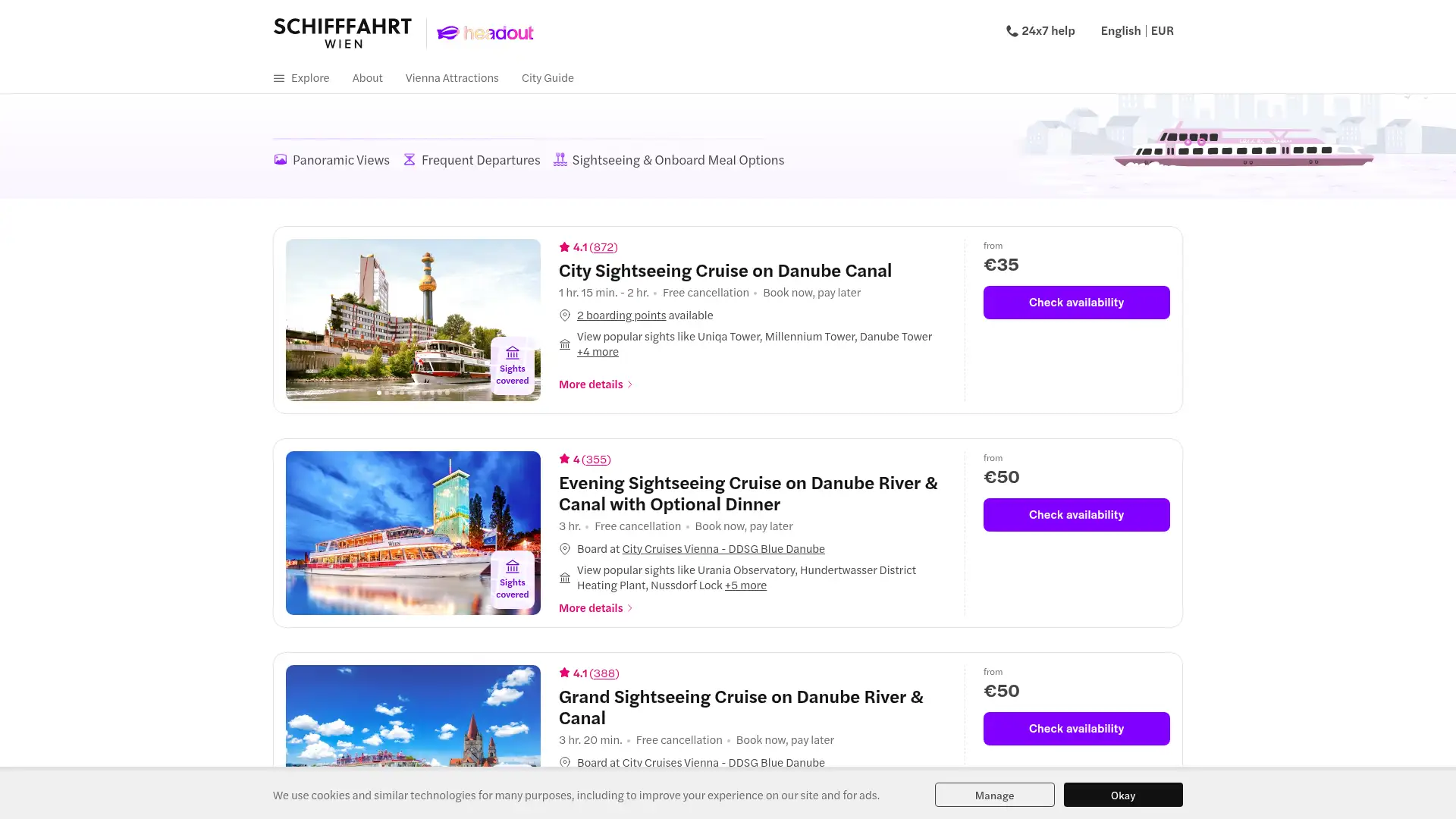Click the 24x7 help phone icon
Viewport: 1456px width, 819px height.
(1012, 31)
